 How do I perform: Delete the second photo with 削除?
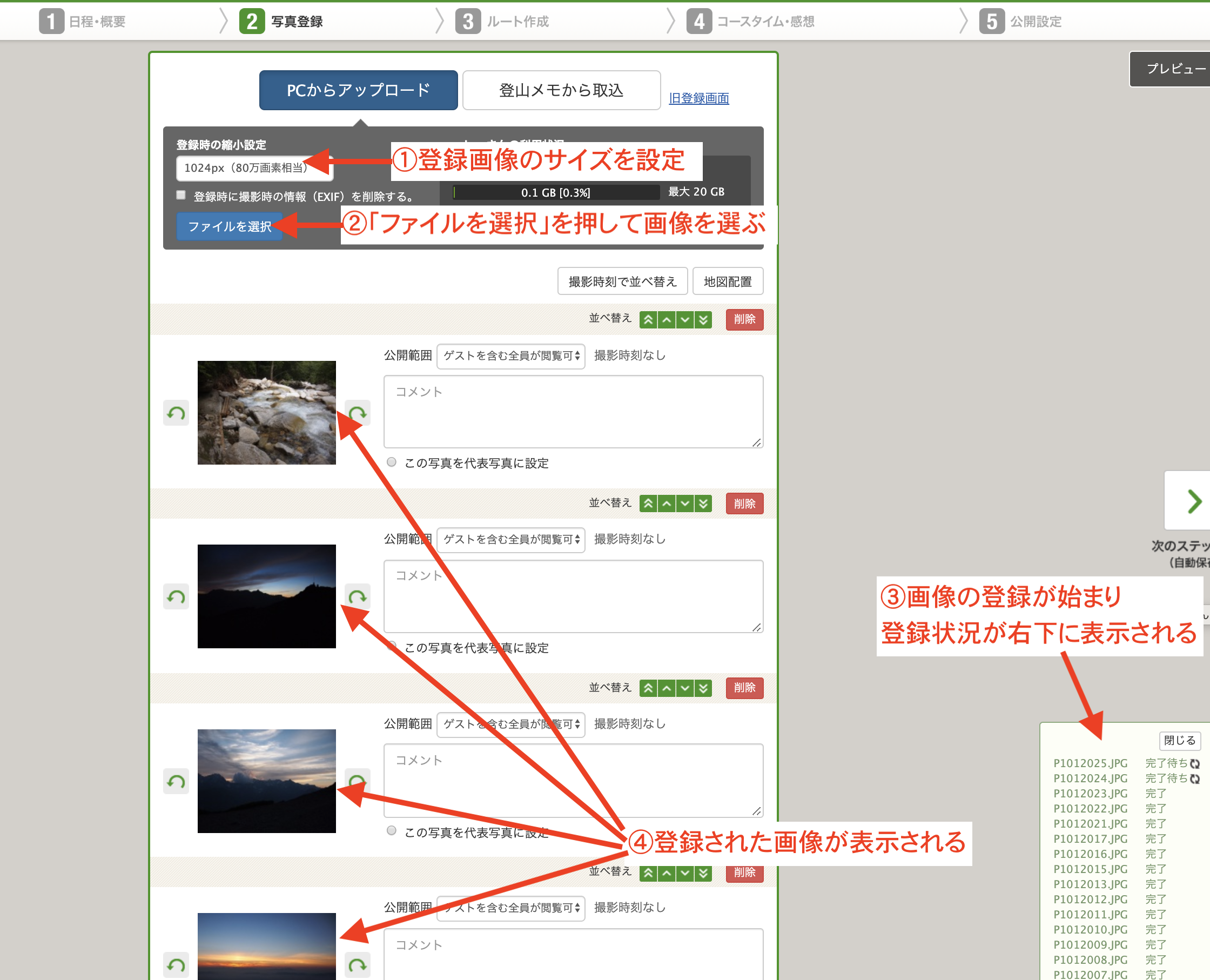point(744,504)
